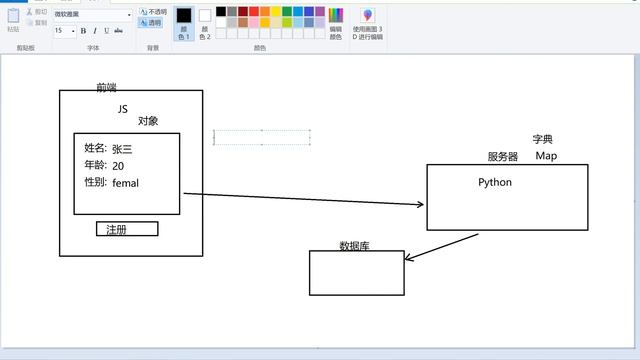Click the 性别: label on the canvas
Screen dimensions: 640x360
click(95, 182)
